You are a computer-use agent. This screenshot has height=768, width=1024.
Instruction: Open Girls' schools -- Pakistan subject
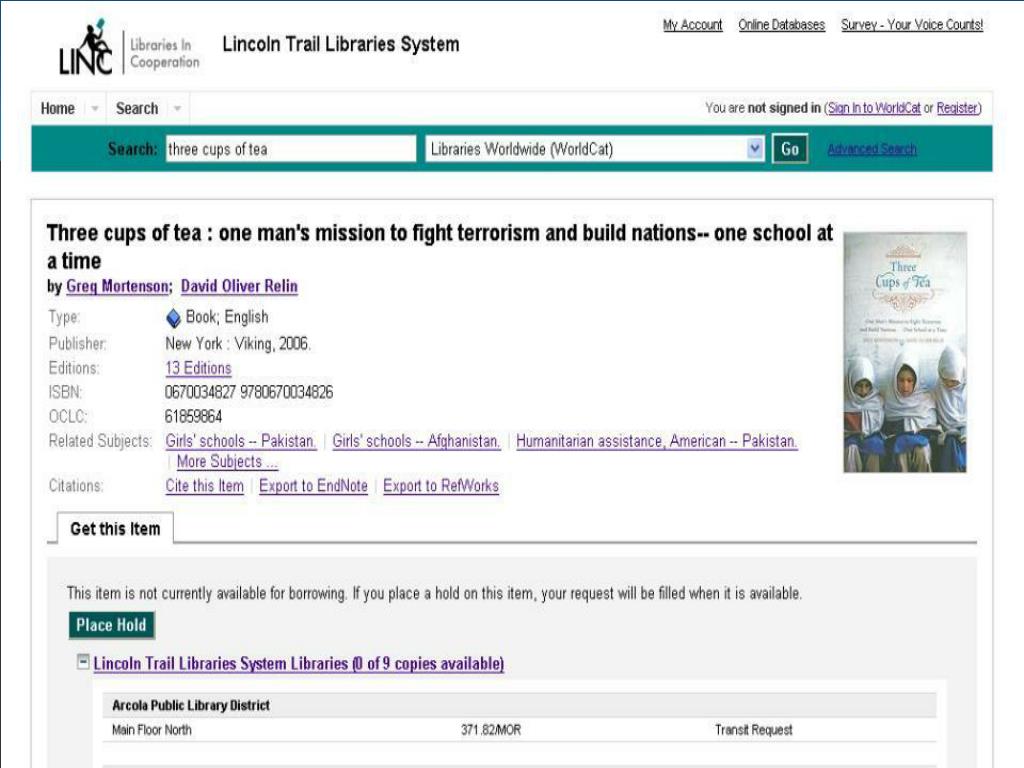240,441
